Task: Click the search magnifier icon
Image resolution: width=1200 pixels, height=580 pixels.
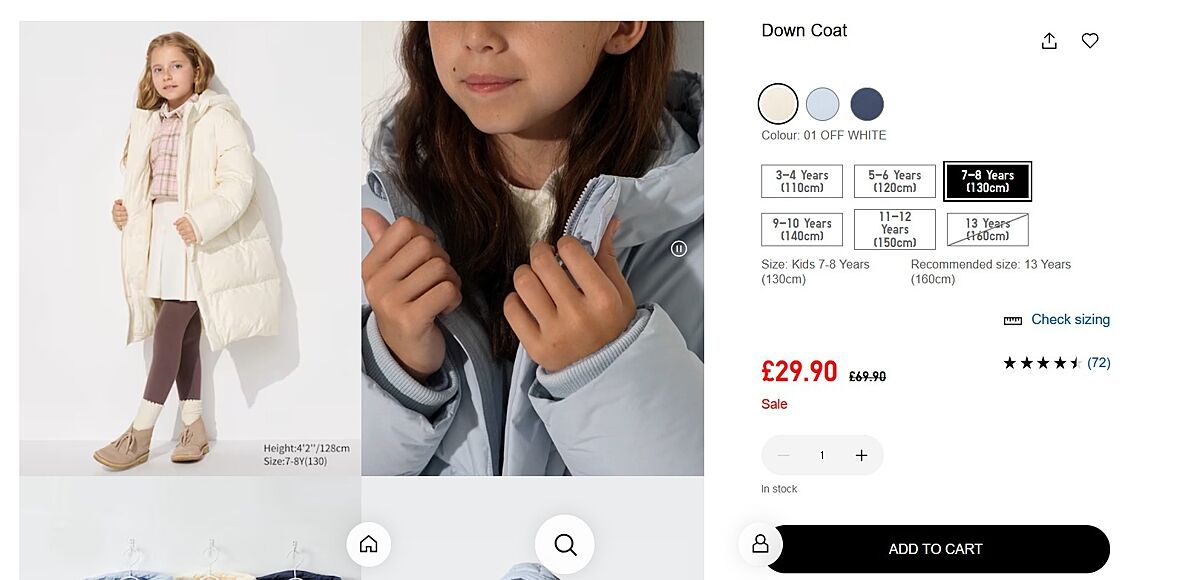Action: pos(565,544)
